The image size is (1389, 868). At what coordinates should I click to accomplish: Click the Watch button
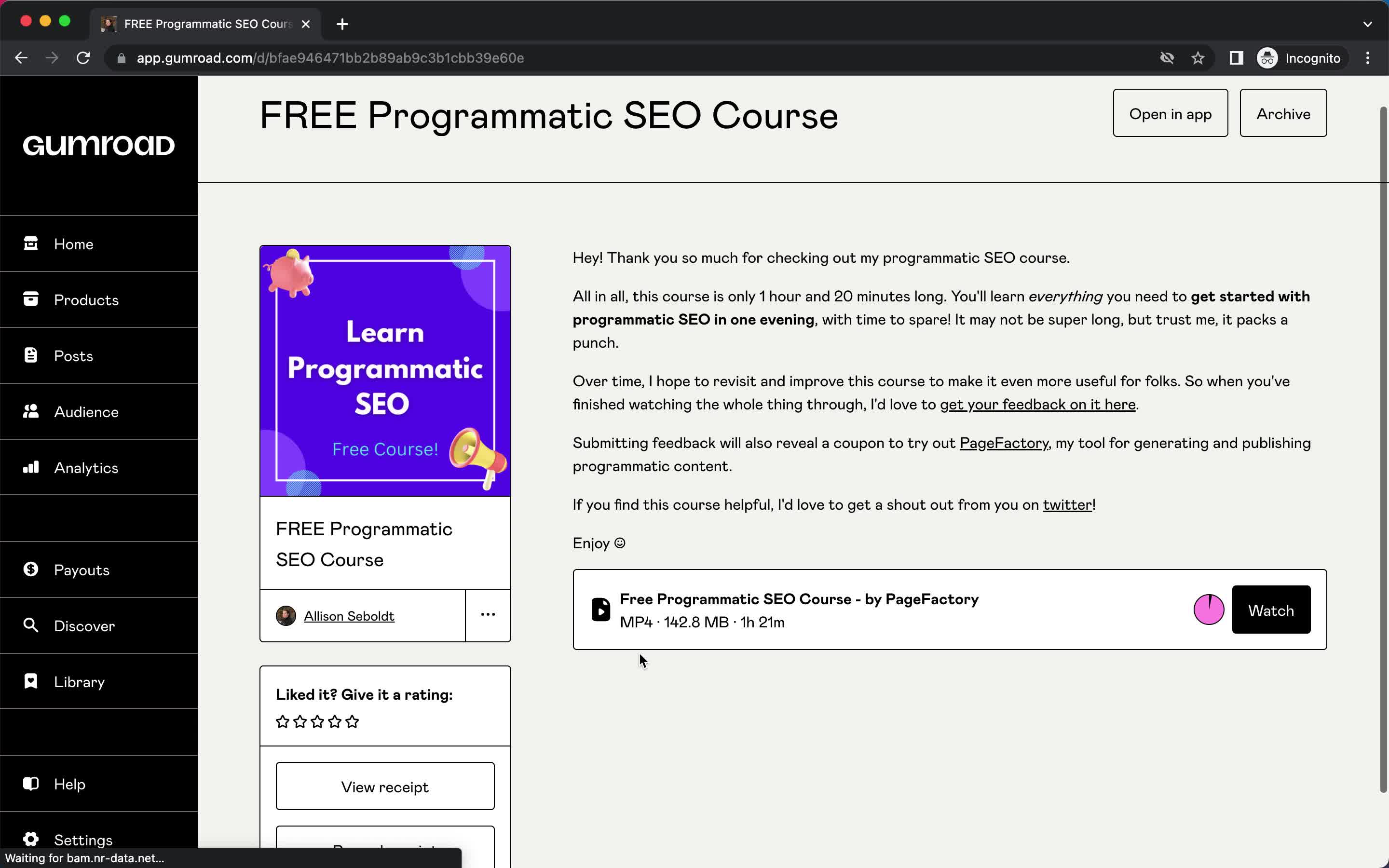1271,610
